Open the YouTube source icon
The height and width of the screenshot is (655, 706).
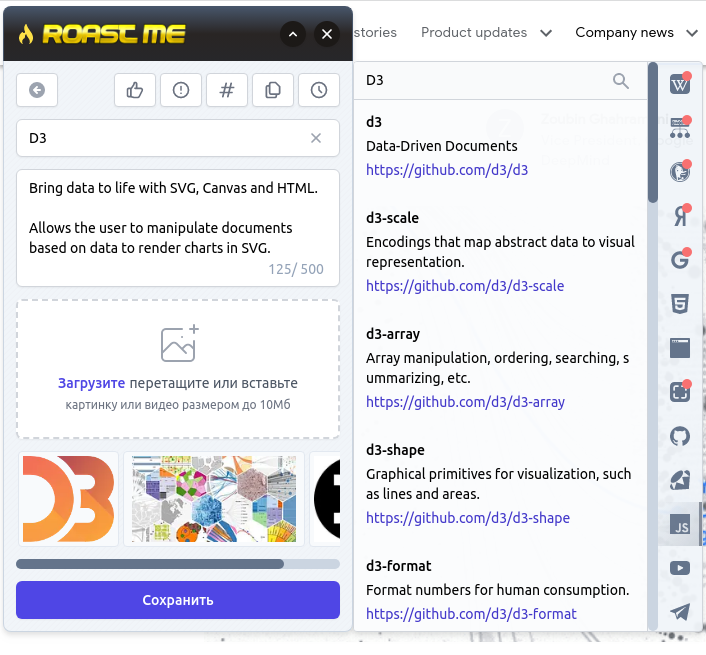pos(680,568)
